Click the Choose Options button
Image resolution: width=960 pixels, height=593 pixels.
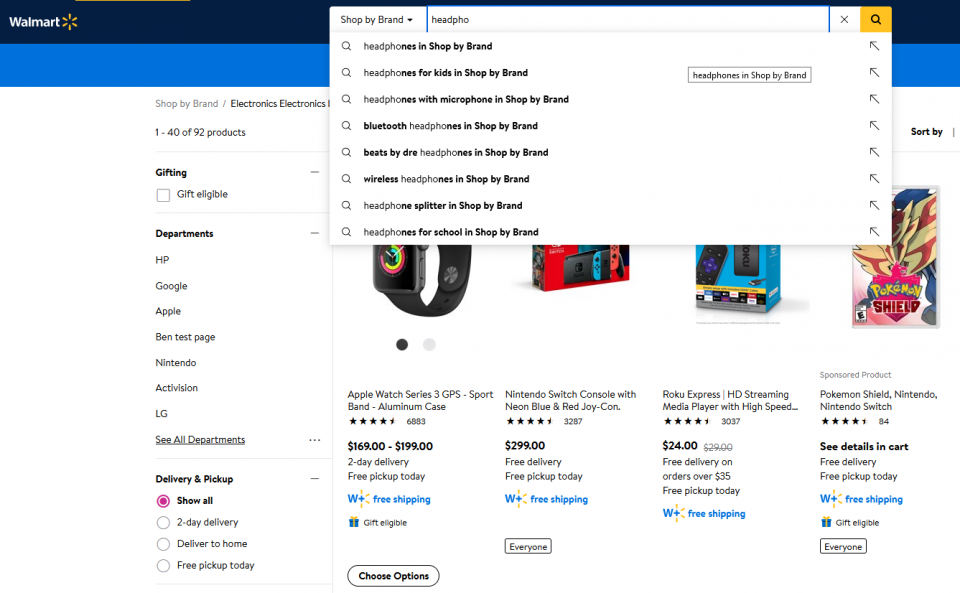pyautogui.click(x=394, y=576)
